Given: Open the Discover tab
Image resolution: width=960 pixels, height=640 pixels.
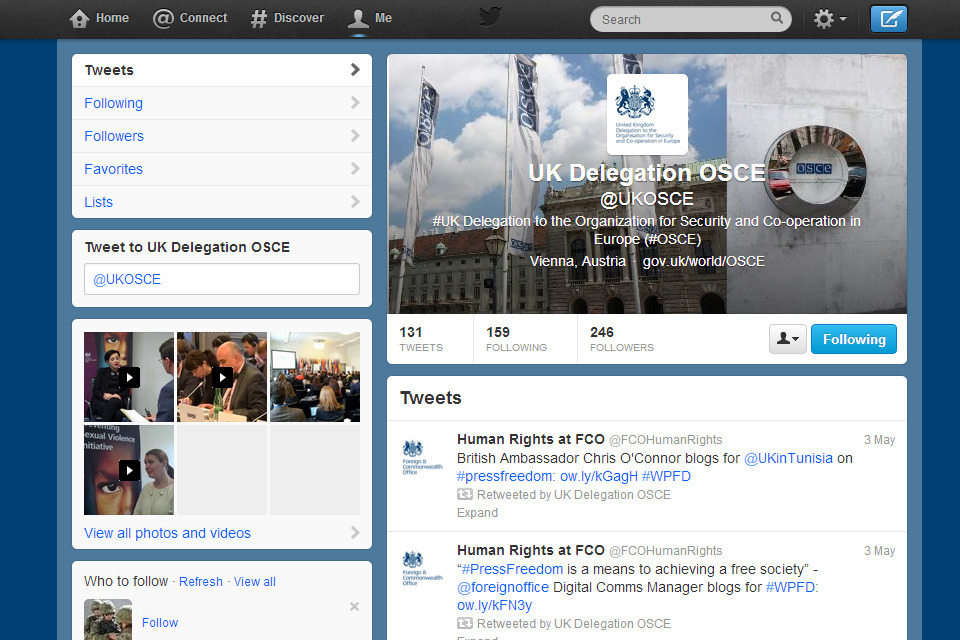Looking at the screenshot, I should (287, 18).
